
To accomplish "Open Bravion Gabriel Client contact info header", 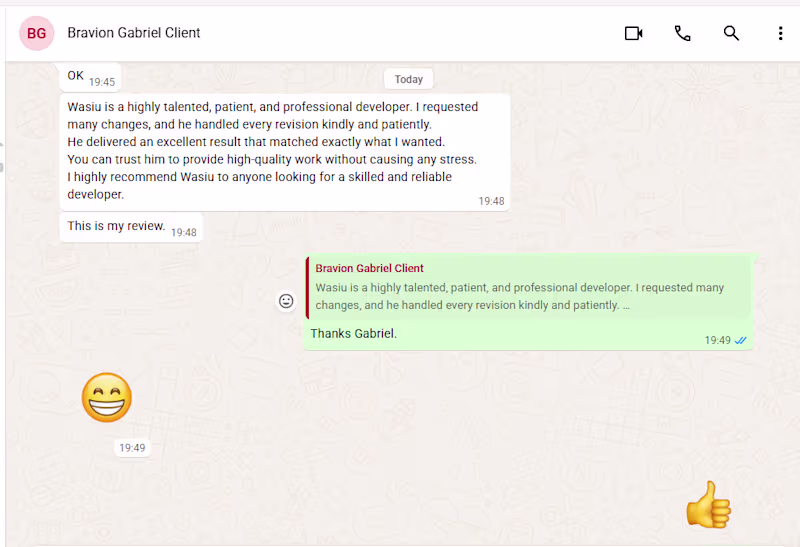I will pos(134,33).
